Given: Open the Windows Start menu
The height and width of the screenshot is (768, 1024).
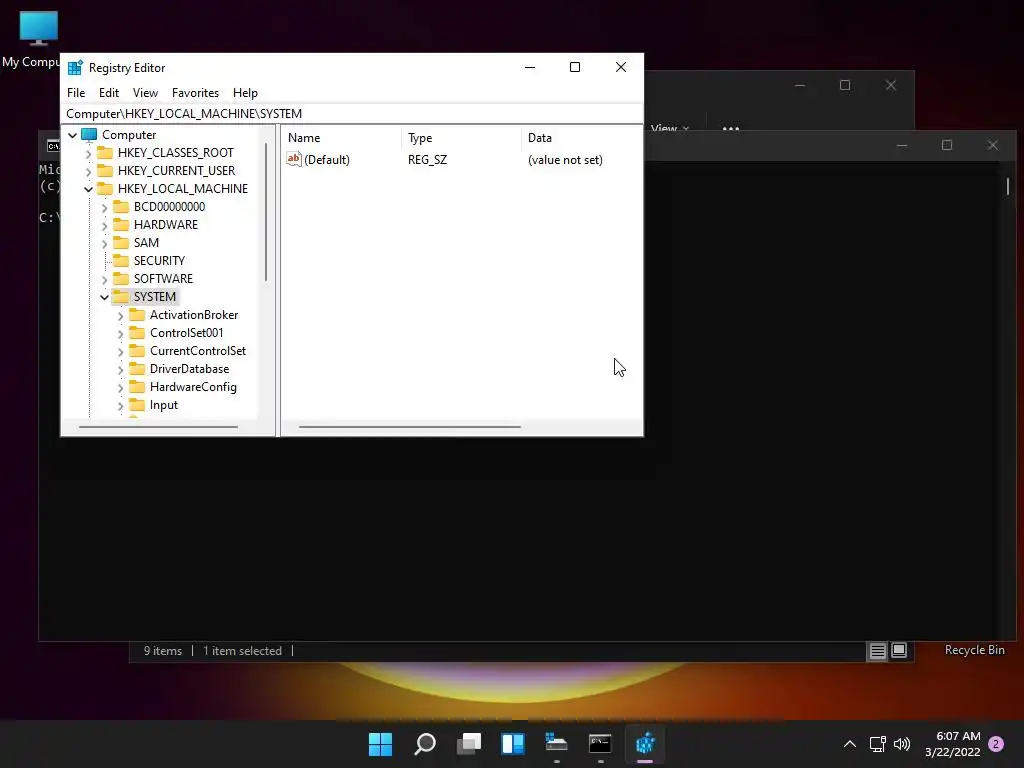Looking at the screenshot, I should 380,743.
